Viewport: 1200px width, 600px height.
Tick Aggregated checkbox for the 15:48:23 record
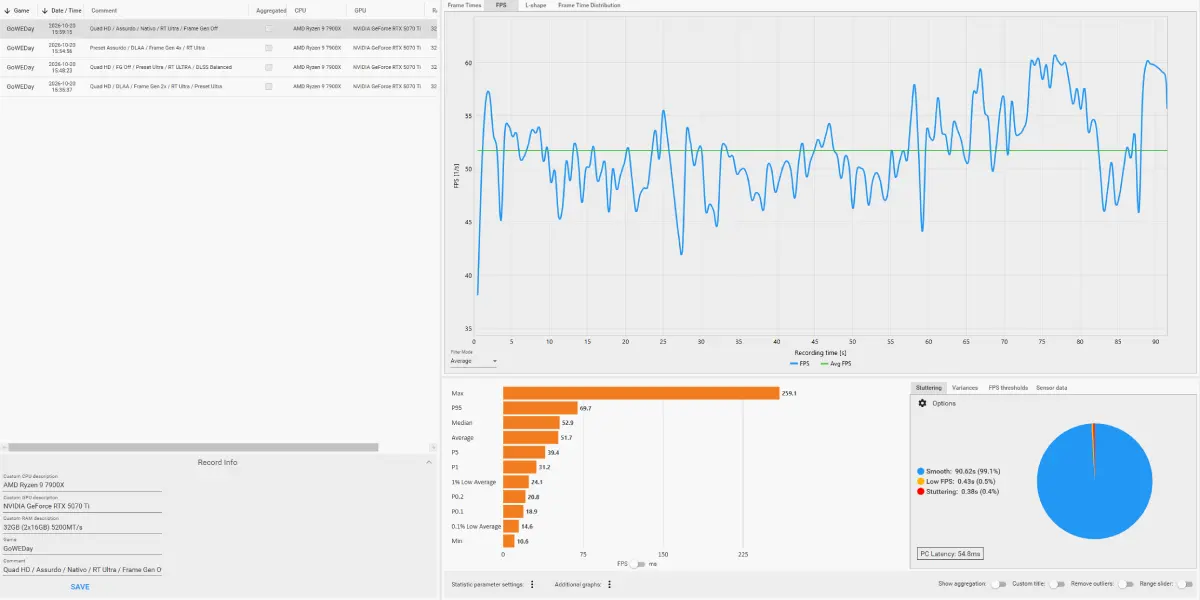pyautogui.click(x=268, y=67)
